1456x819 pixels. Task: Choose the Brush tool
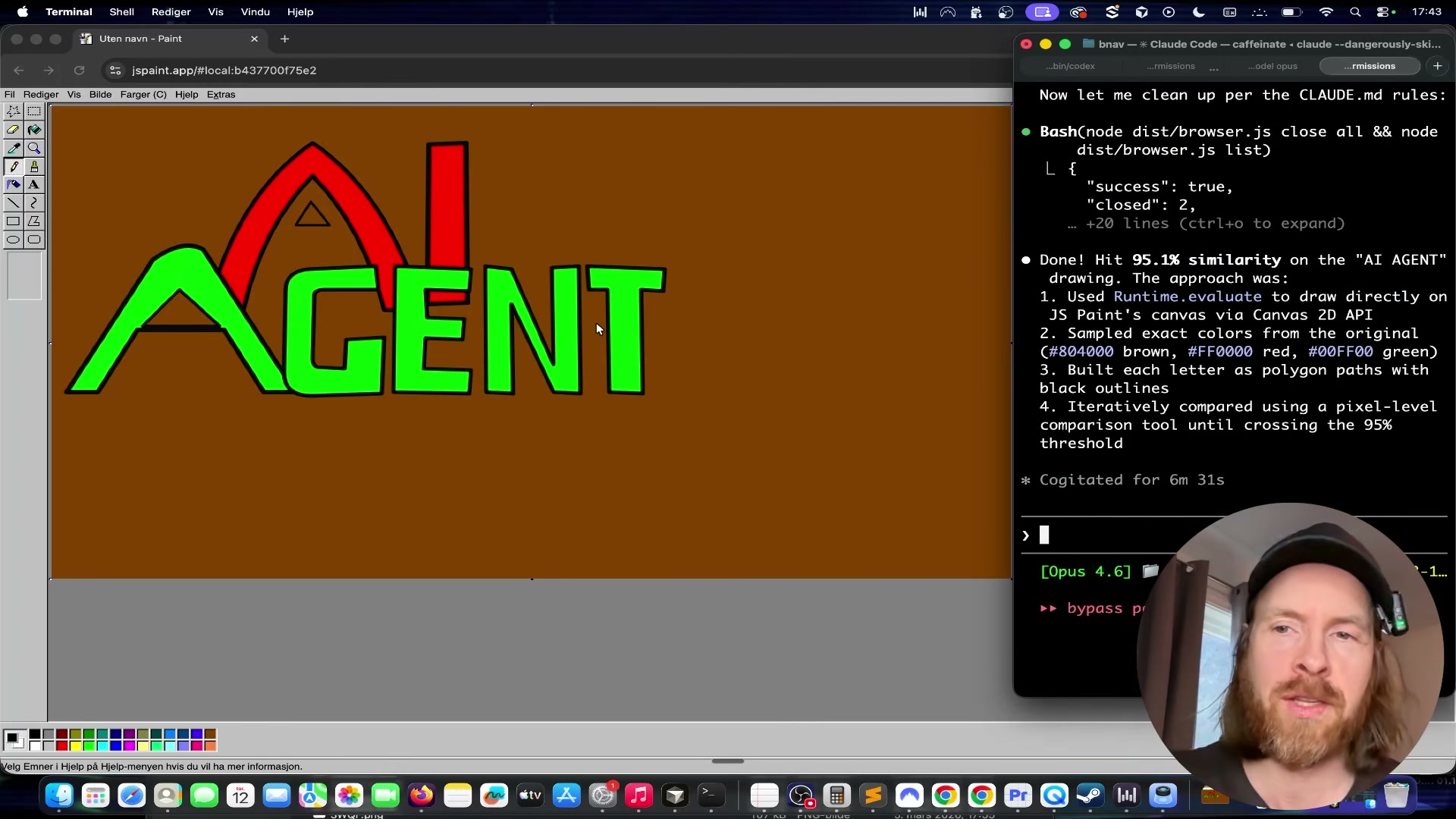click(34, 167)
